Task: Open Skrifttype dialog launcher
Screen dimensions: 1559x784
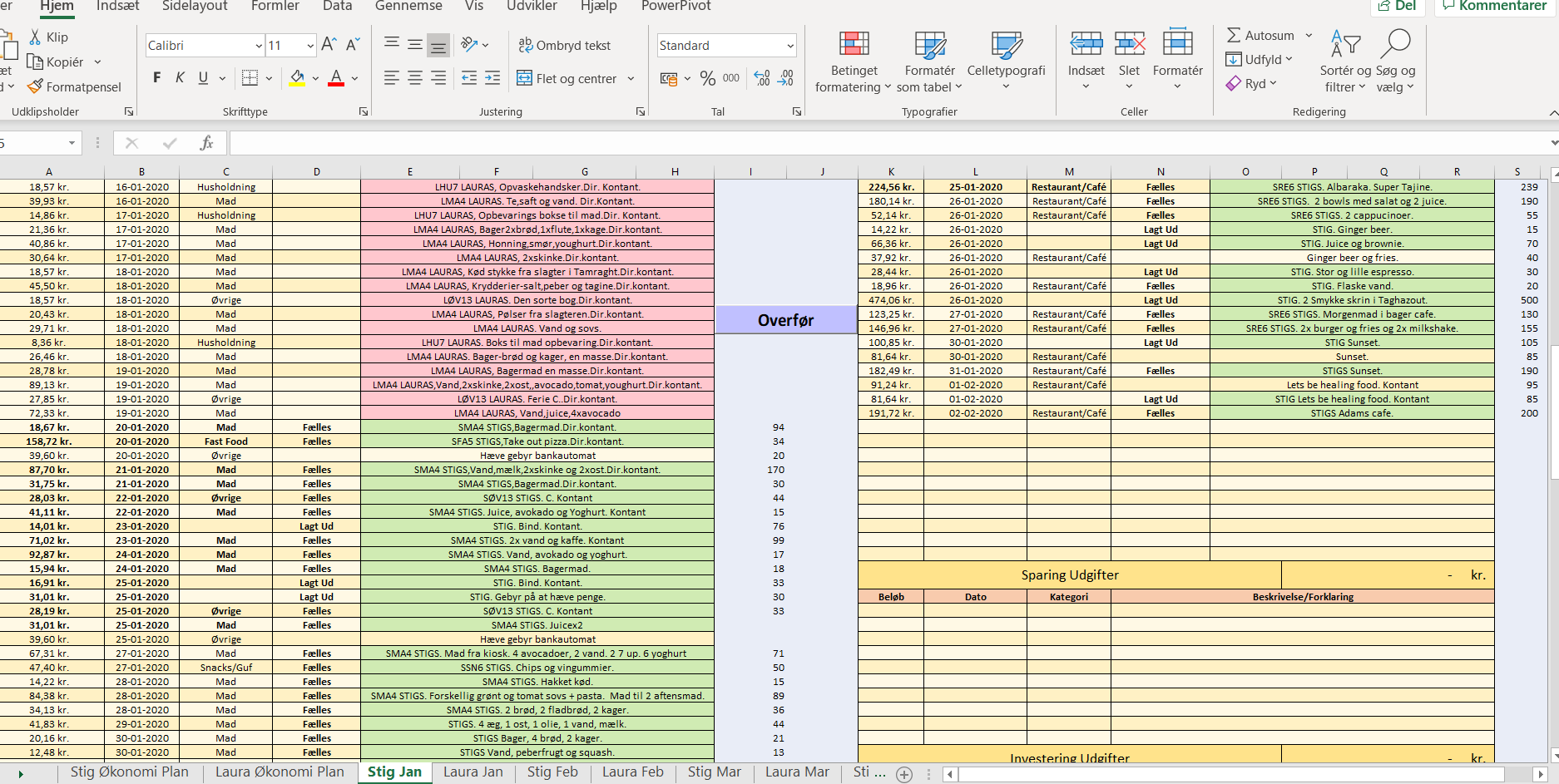Action: pos(364,111)
